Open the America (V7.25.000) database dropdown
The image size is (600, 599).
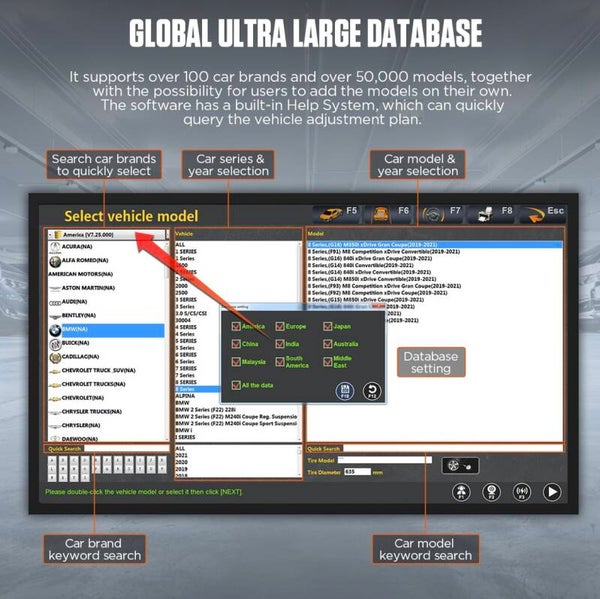tap(108, 235)
